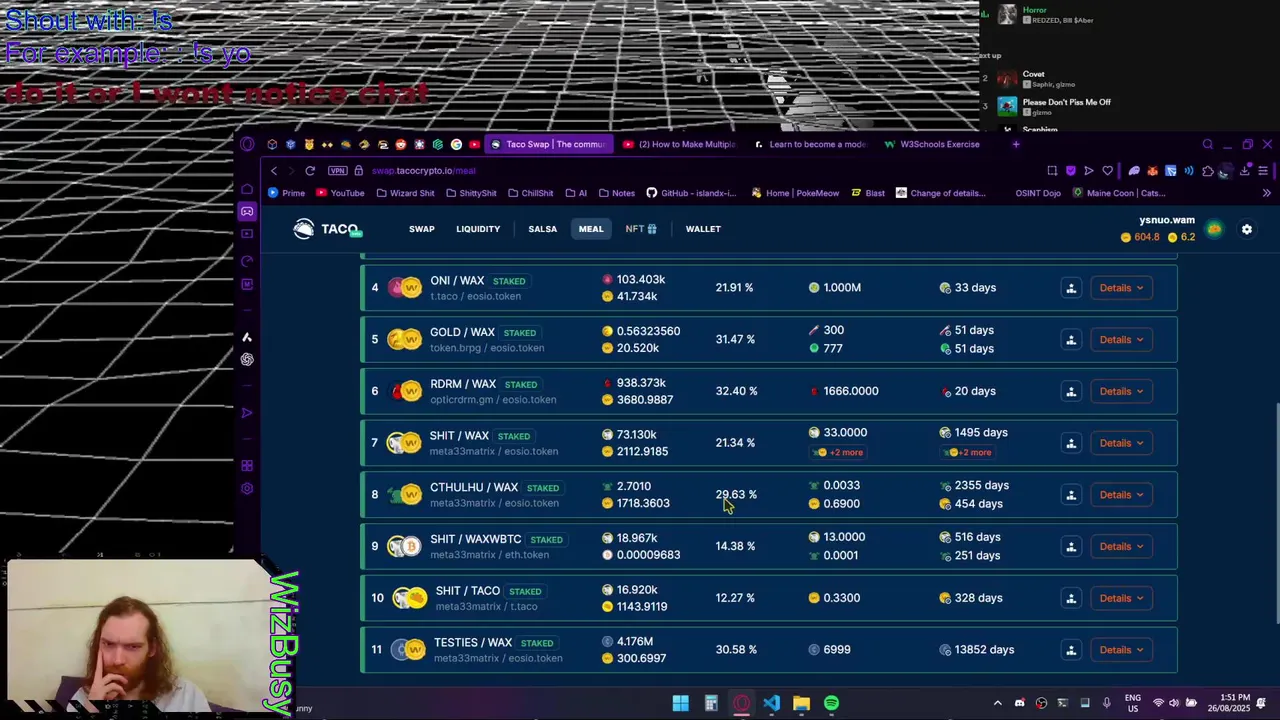Expand Details for ONI / WAX

click(x=1121, y=288)
